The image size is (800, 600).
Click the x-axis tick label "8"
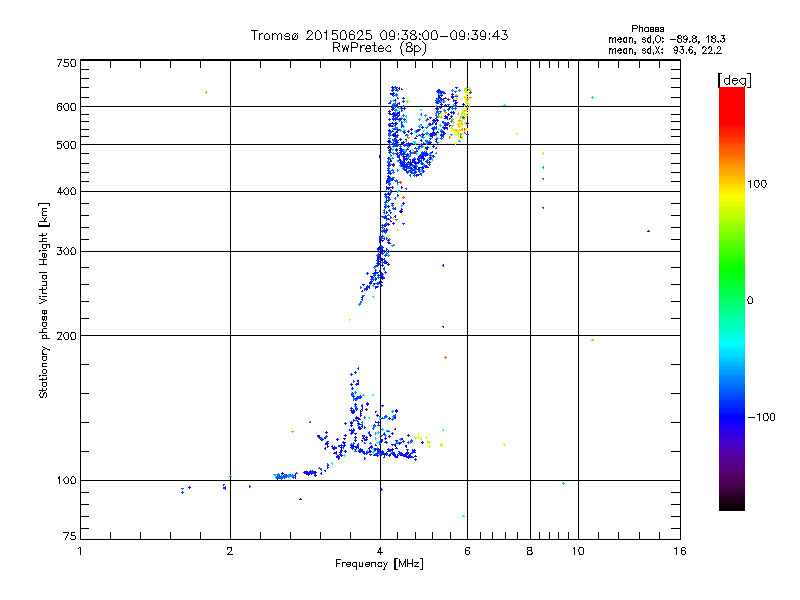coord(530,551)
